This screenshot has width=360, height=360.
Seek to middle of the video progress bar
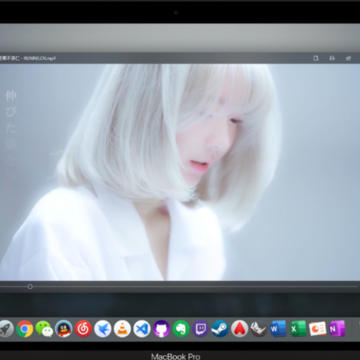coord(180,287)
